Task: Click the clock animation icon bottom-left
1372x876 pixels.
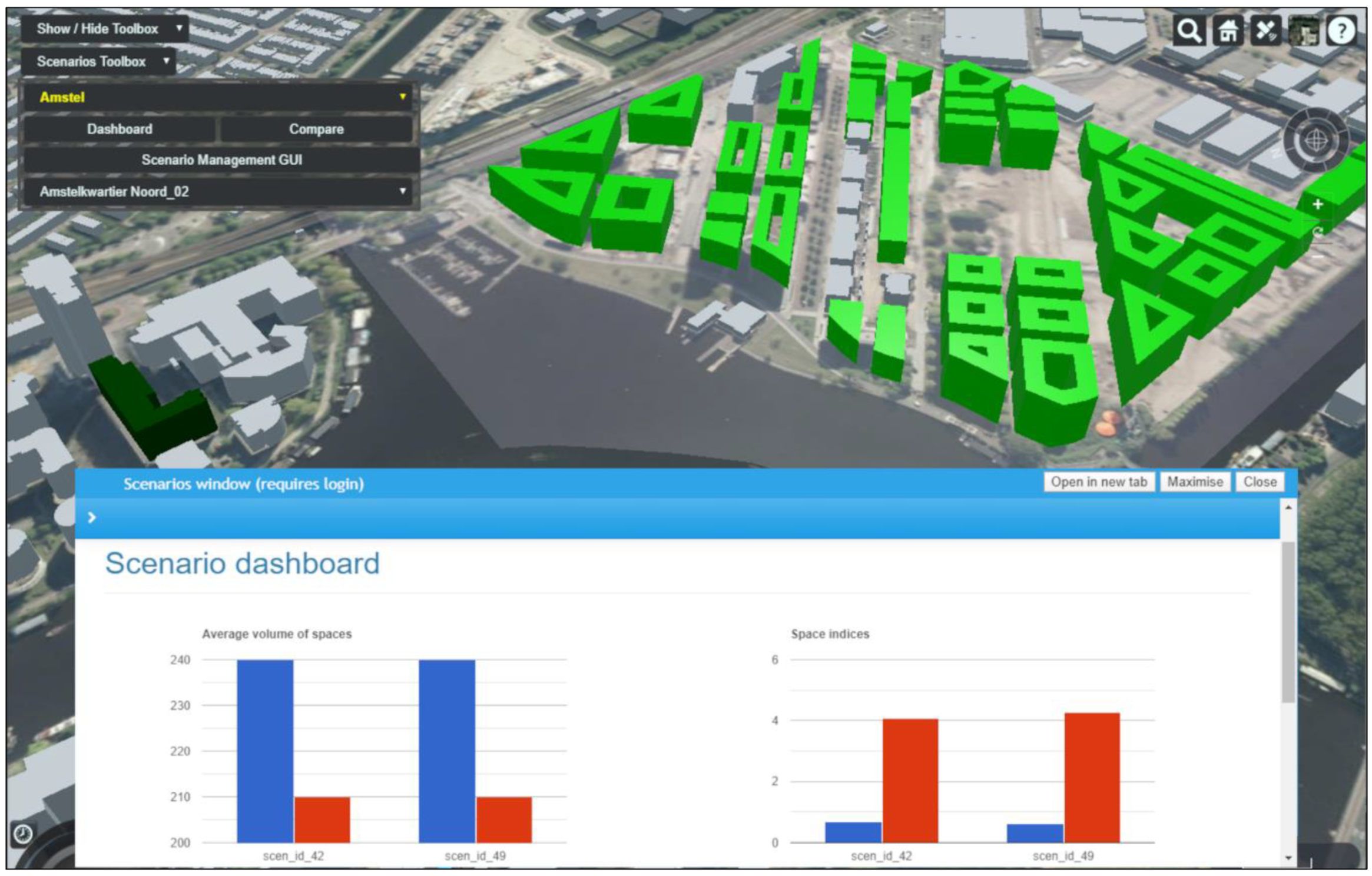Action: [22, 833]
